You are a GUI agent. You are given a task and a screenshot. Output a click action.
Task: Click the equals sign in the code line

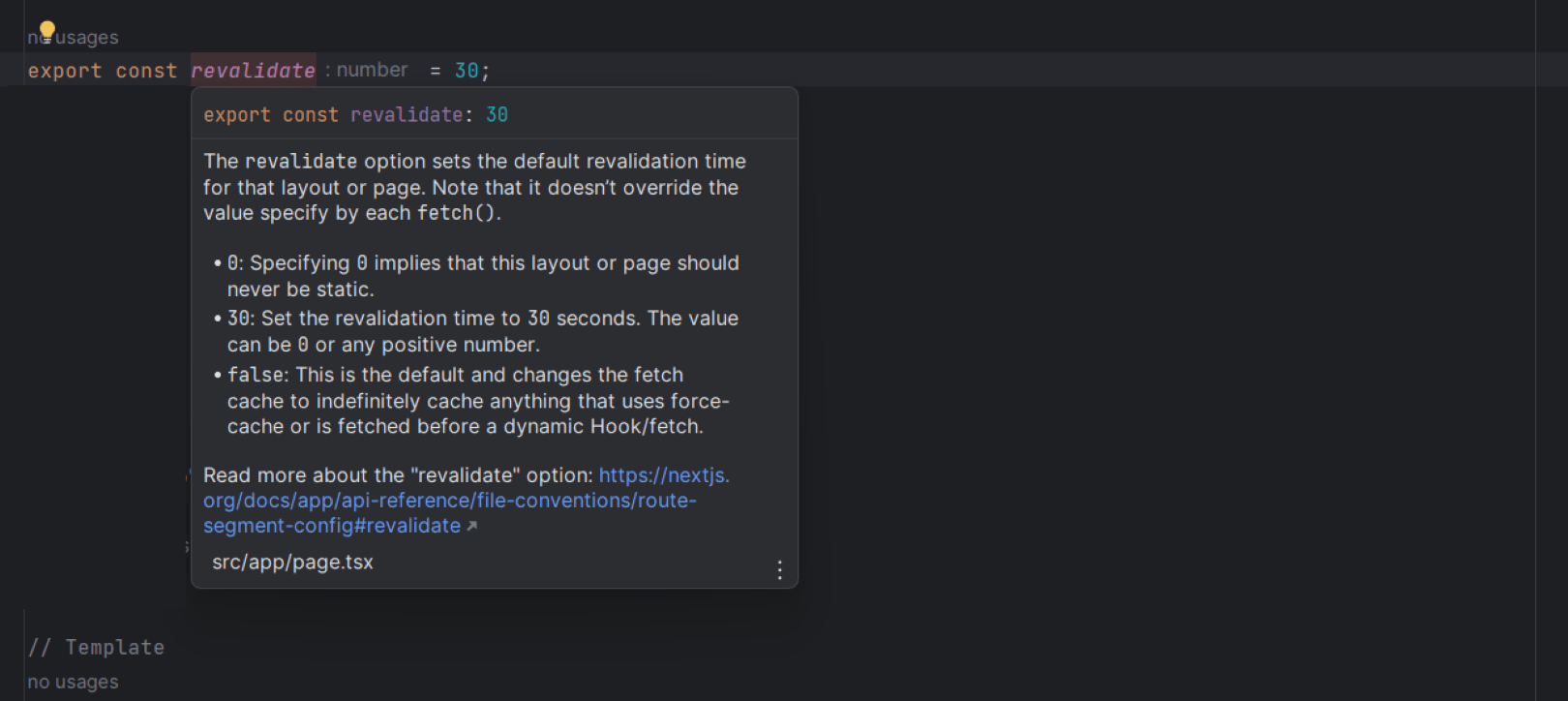pyautogui.click(x=436, y=71)
